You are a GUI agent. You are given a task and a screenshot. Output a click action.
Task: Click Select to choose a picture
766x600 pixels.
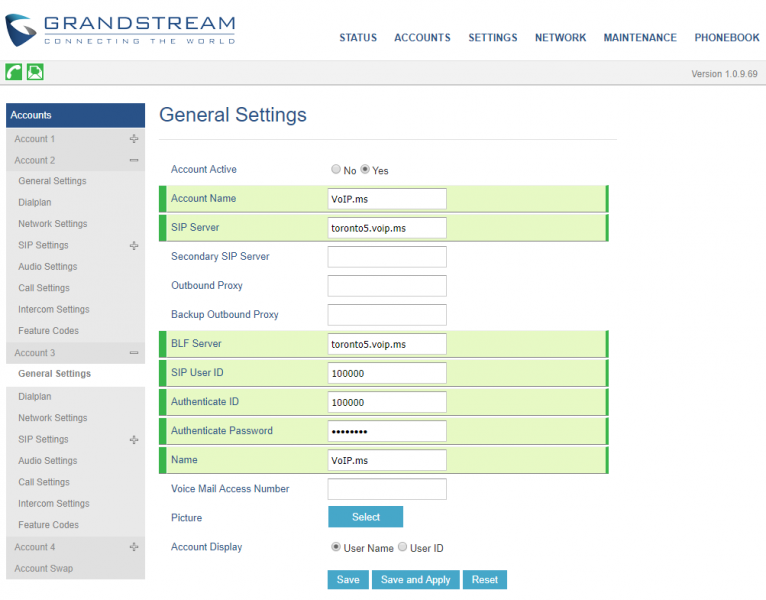pos(365,517)
